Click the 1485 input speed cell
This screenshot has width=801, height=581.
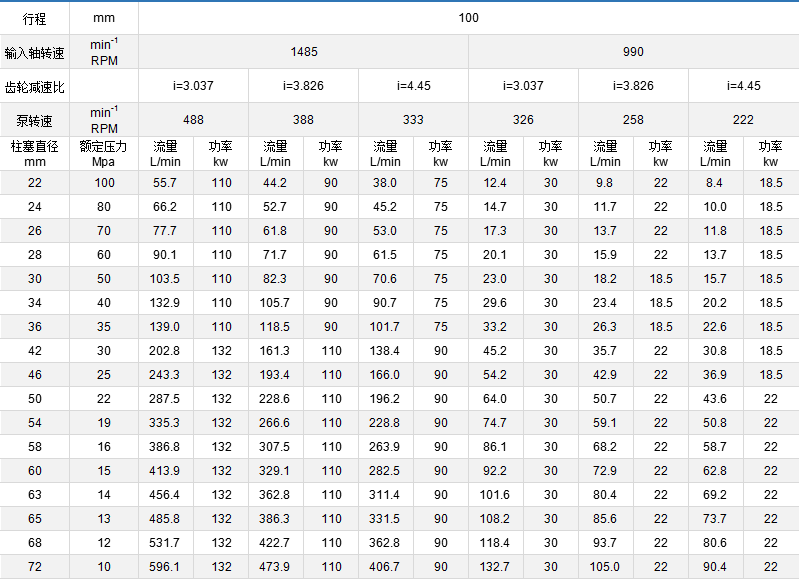[304, 52]
